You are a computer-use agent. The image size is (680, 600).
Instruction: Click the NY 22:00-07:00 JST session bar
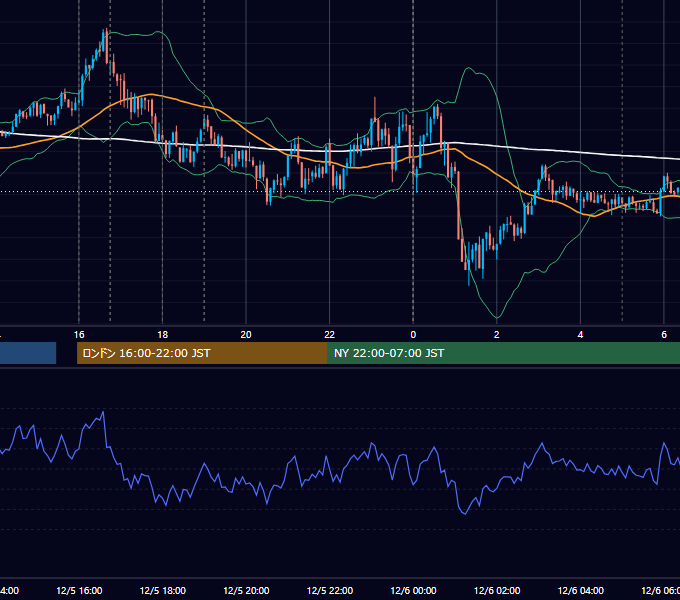coord(503,353)
